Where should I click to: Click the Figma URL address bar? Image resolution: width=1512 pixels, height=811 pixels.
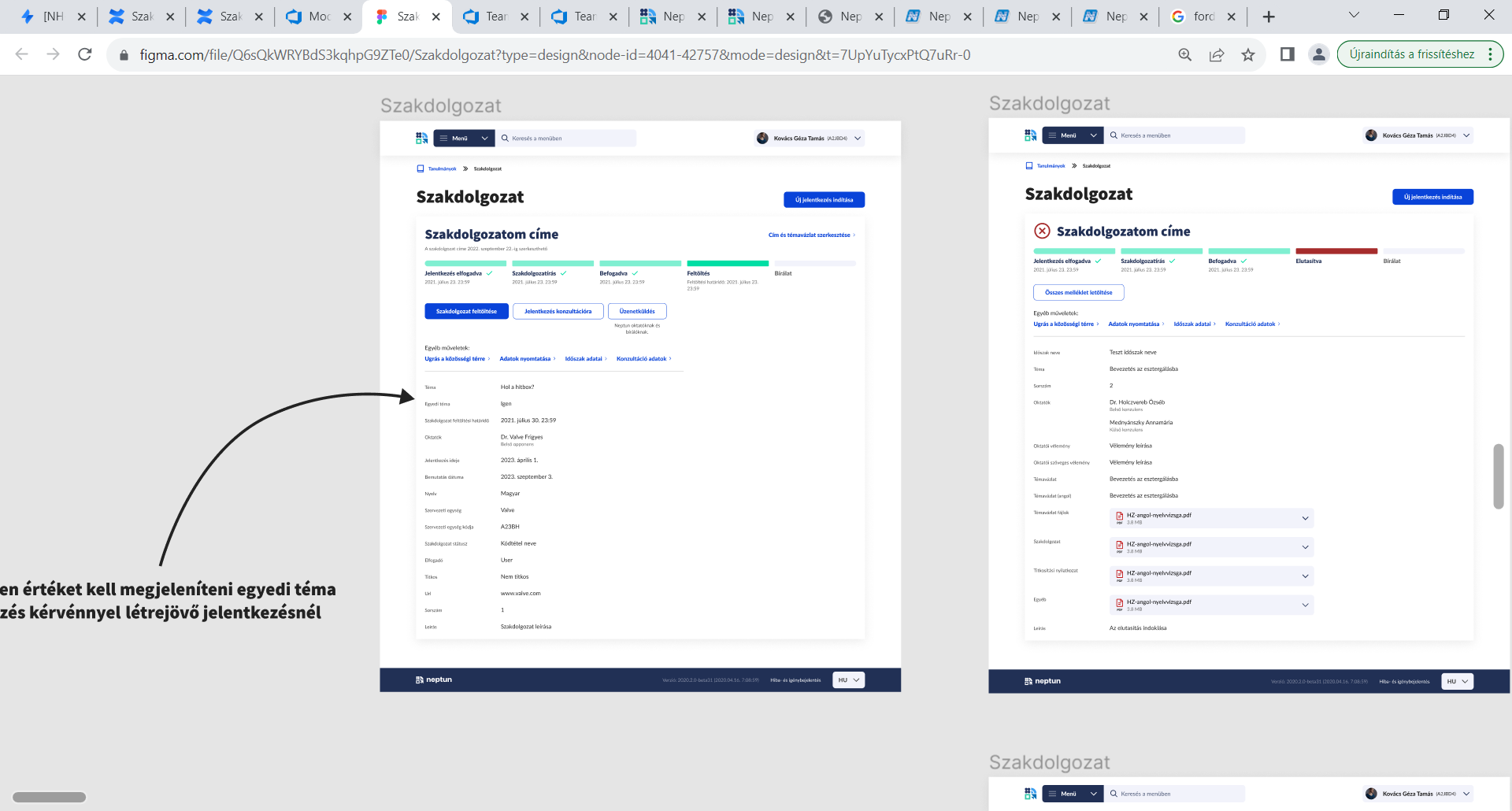[555, 54]
